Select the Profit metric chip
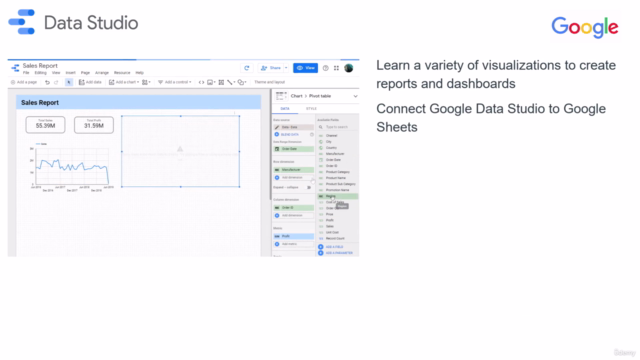This screenshot has height=360, width=640. pyautogui.click(x=293, y=236)
